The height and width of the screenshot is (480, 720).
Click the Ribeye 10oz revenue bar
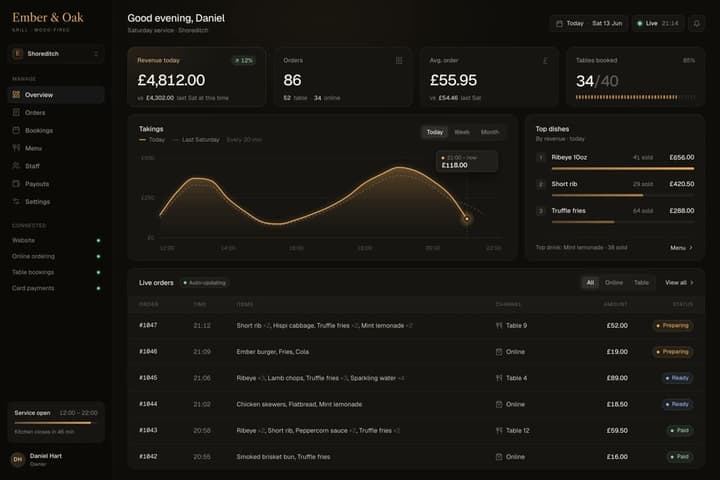pos(623,169)
